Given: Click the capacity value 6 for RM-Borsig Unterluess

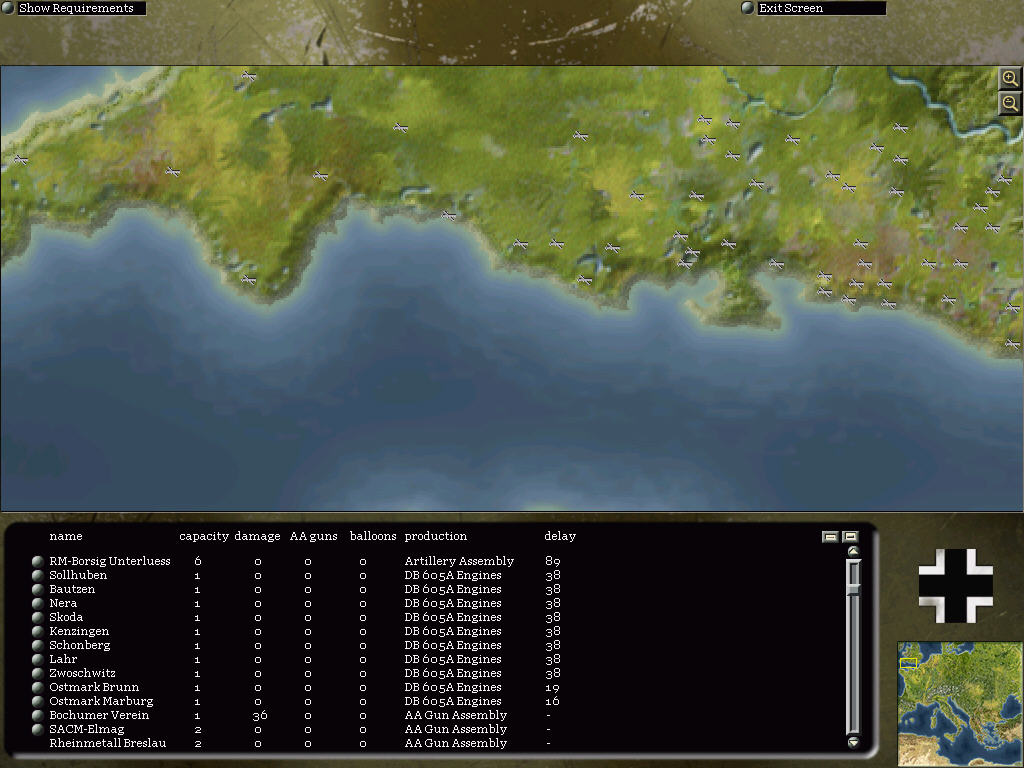Looking at the screenshot, I should tap(197, 561).
